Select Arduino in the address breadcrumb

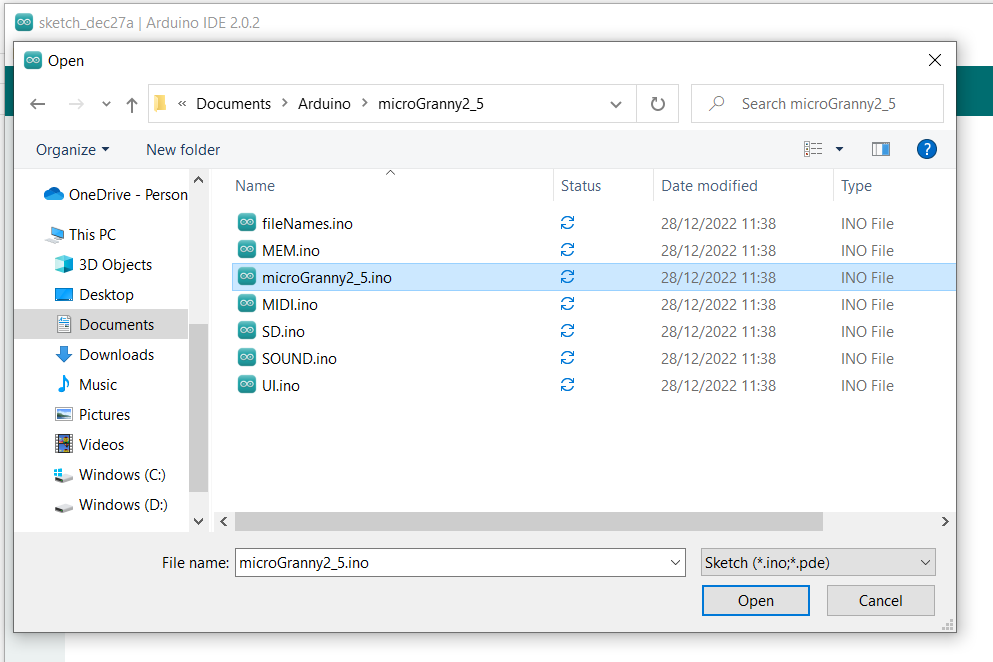324,104
